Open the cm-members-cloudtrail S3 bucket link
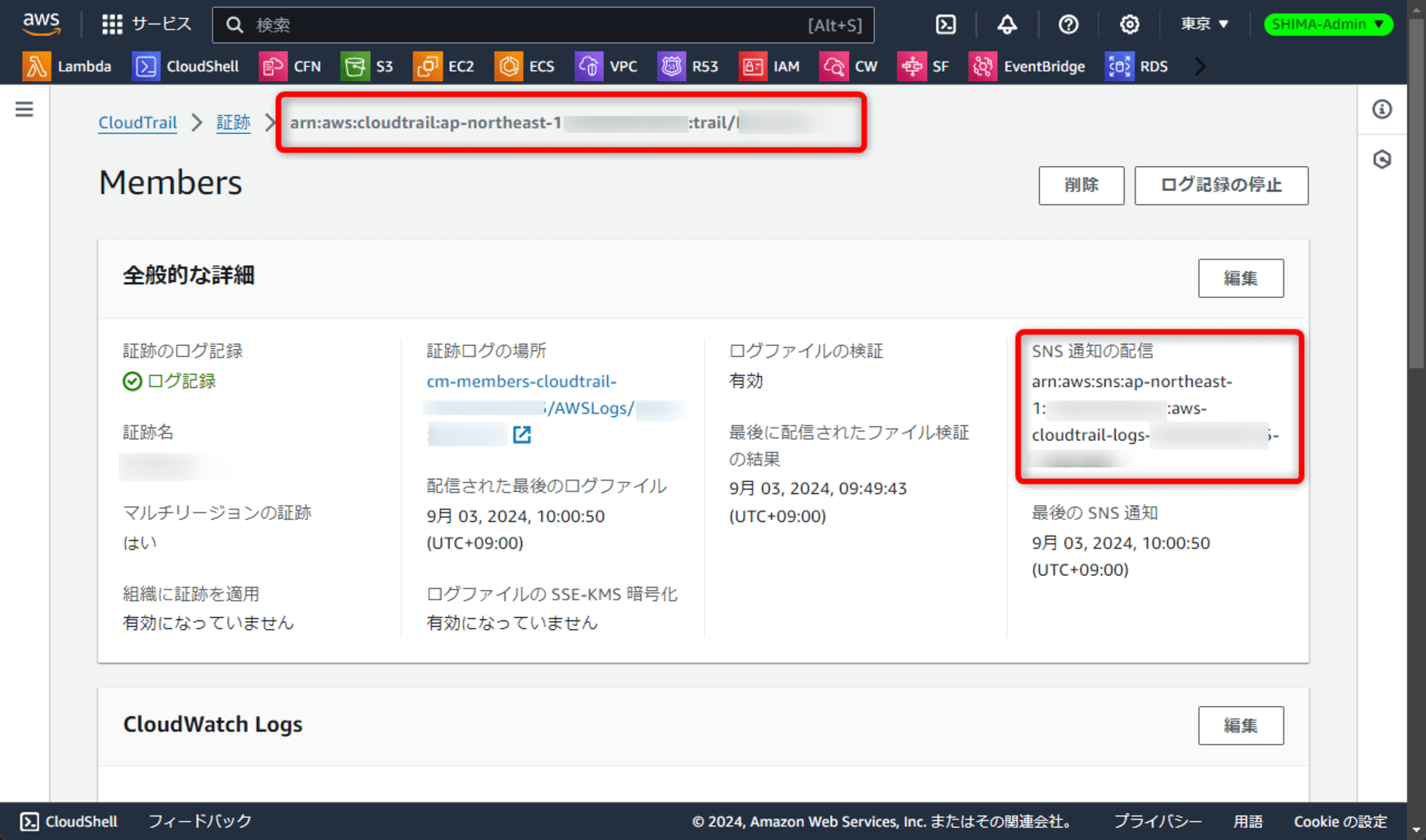Screen dimensions: 1426x840 point(521,381)
